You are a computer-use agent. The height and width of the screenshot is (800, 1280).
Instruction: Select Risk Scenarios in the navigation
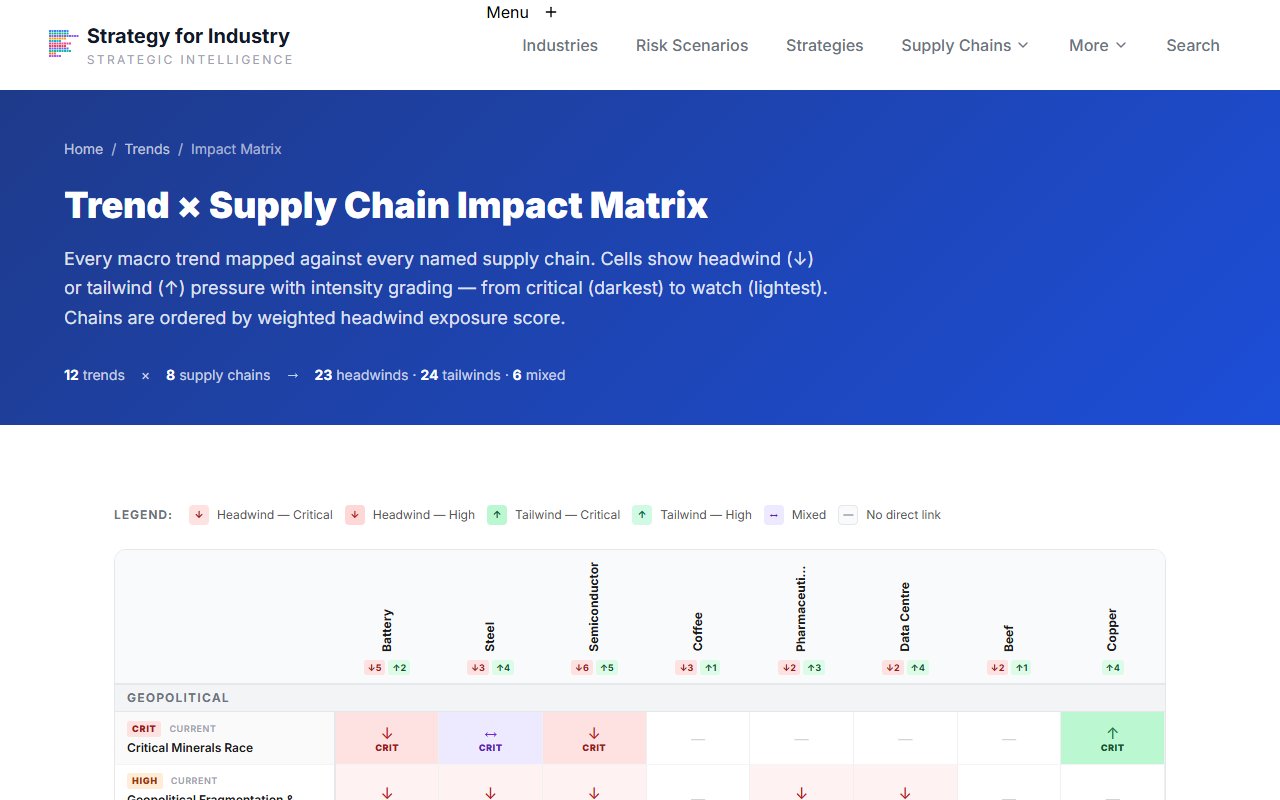692,46
